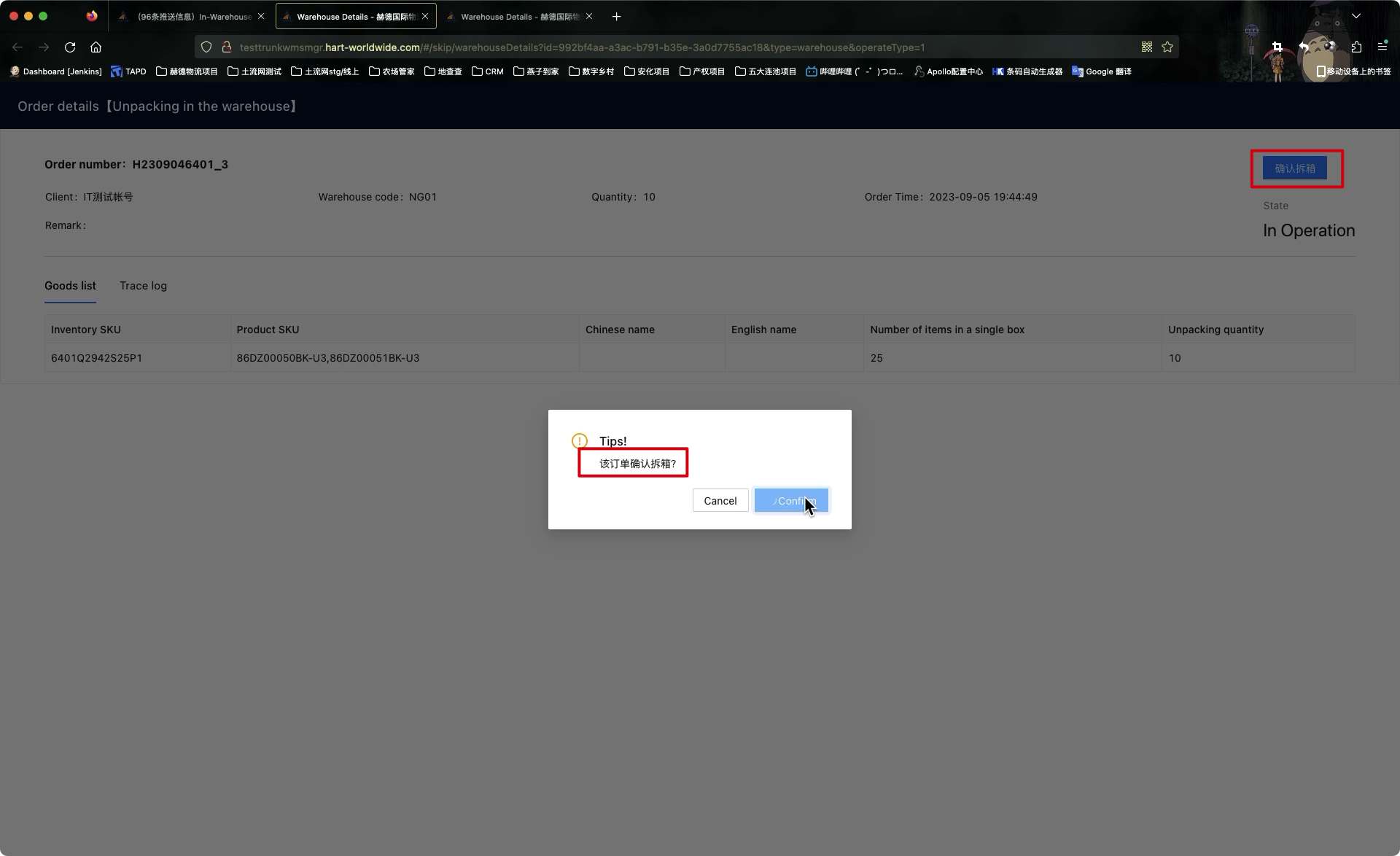Open the Dashboard [Jenkins] bookmark

click(55, 71)
